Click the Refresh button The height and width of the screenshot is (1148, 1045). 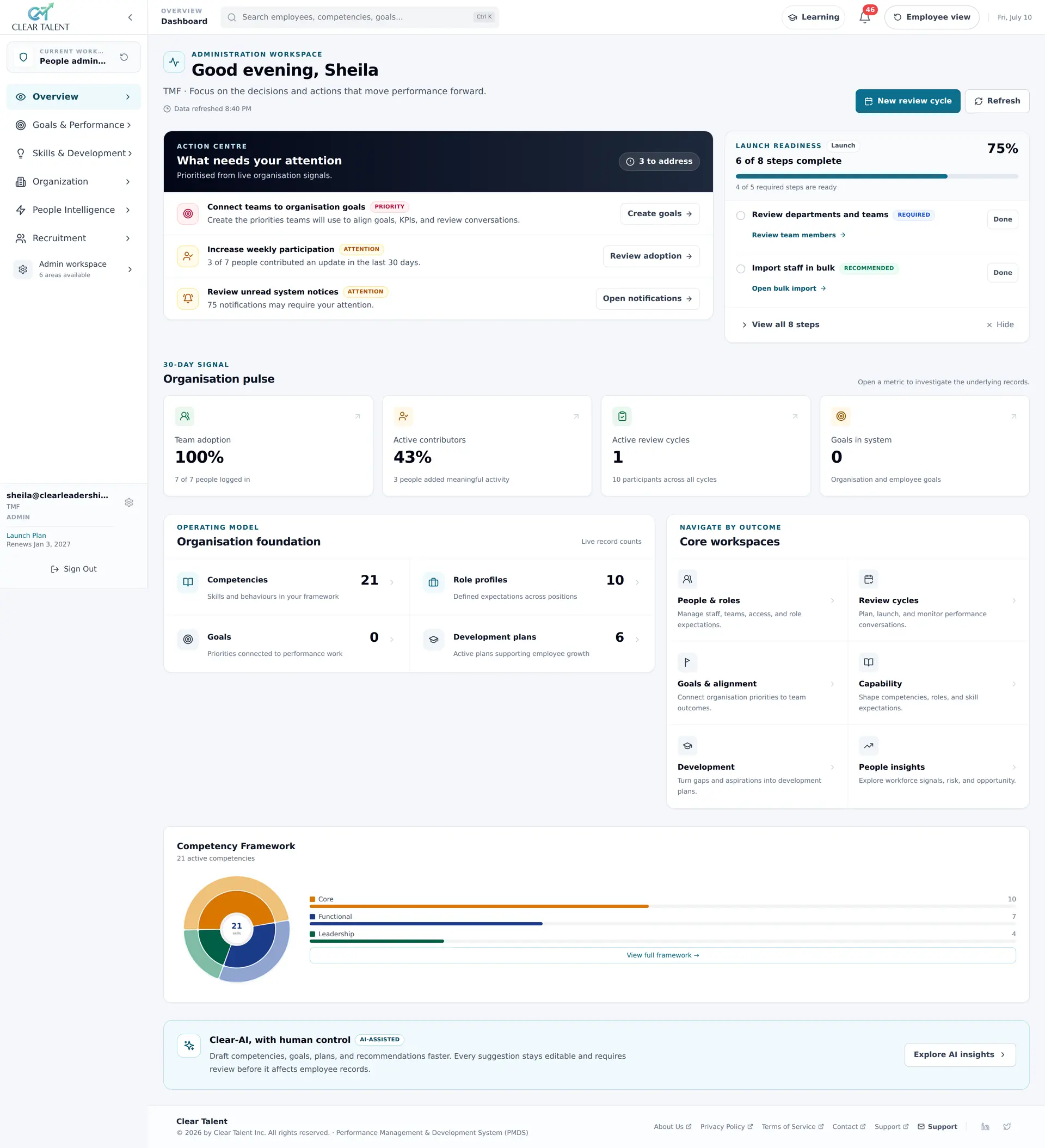997,101
